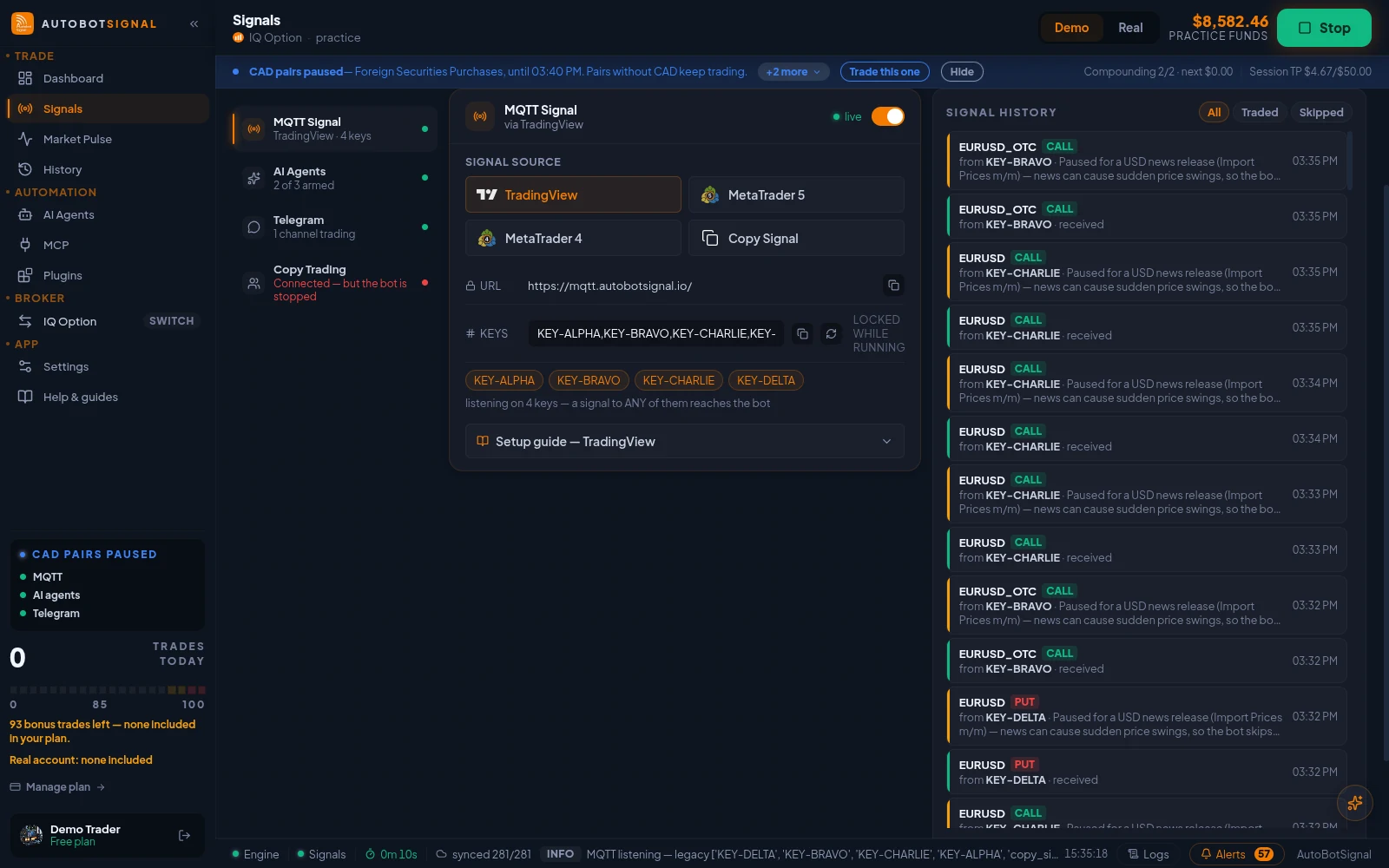
Task: Click the KEY-ALPHA key chip
Action: coord(504,380)
